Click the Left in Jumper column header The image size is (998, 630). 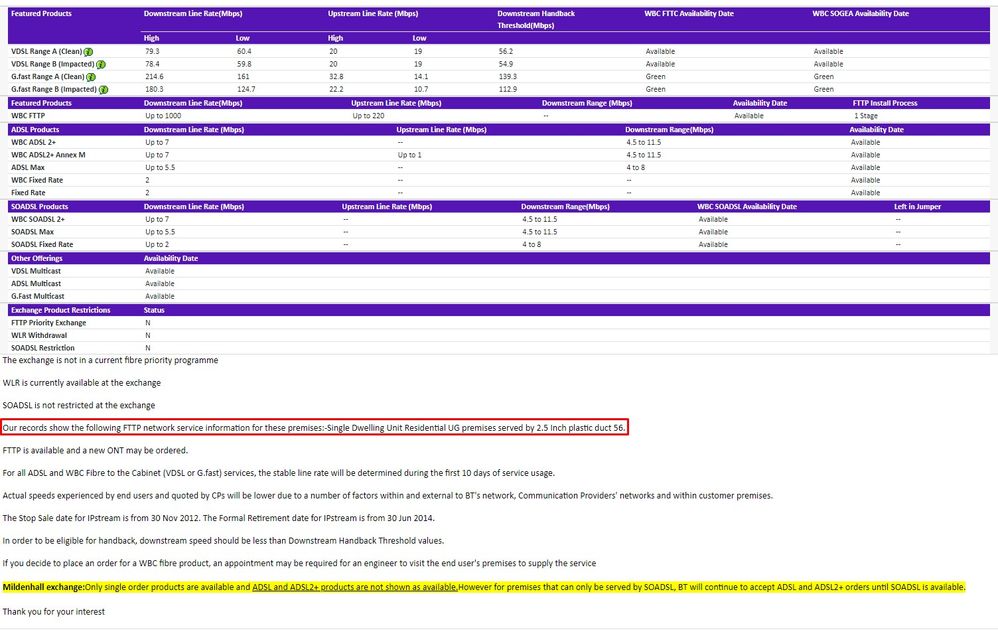(x=917, y=206)
